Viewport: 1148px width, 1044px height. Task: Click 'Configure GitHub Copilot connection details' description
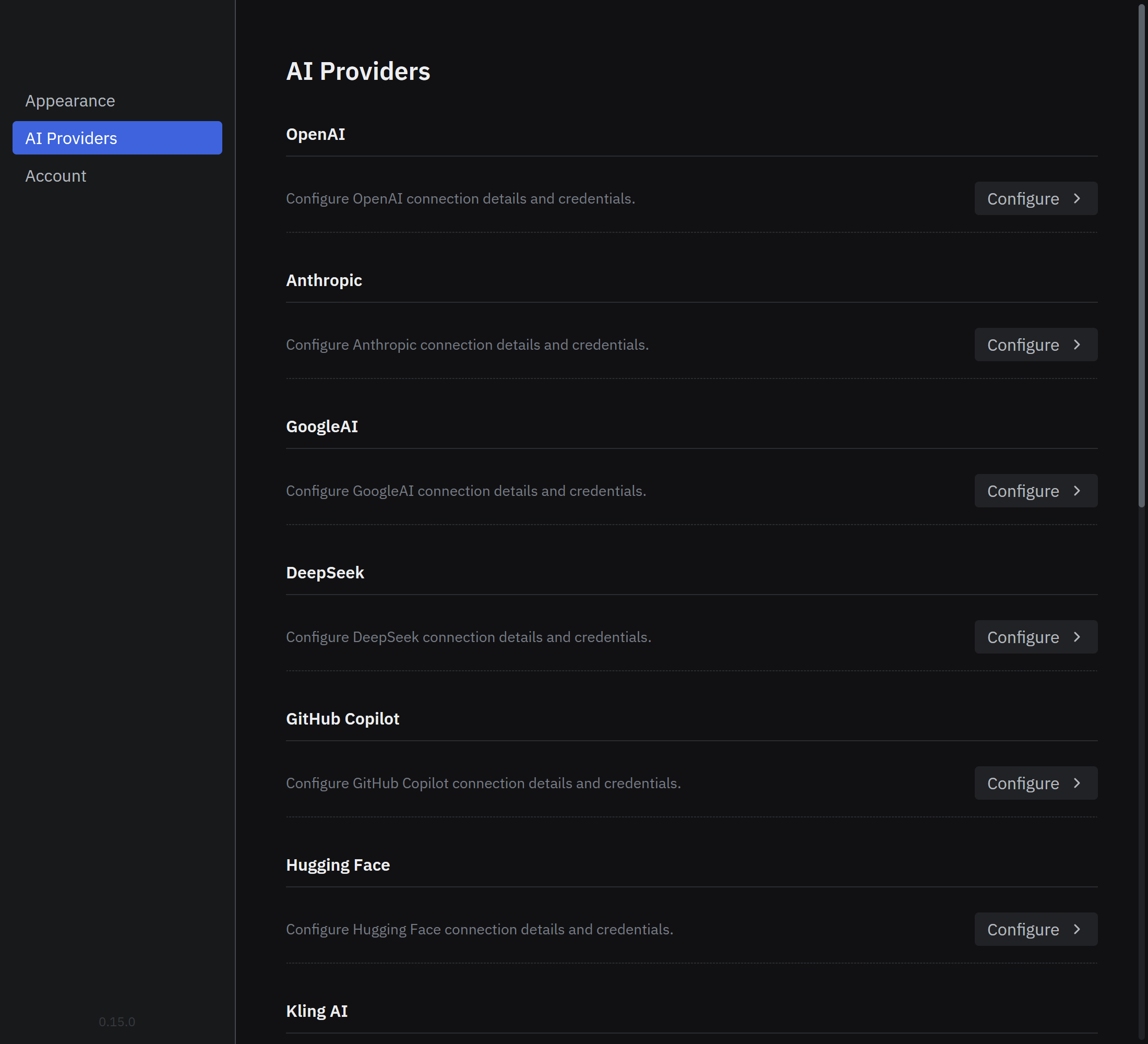click(483, 783)
